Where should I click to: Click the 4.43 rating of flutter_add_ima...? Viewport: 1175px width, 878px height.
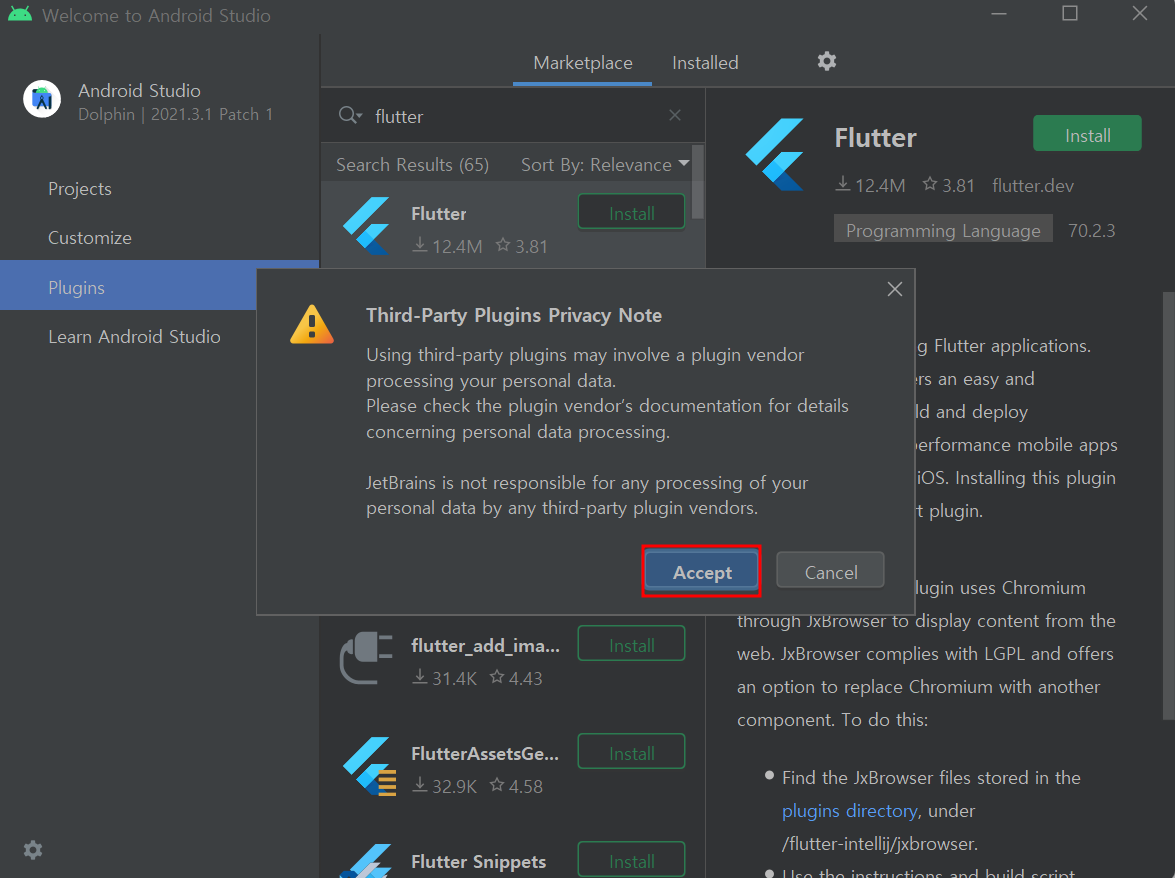[x=516, y=678]
